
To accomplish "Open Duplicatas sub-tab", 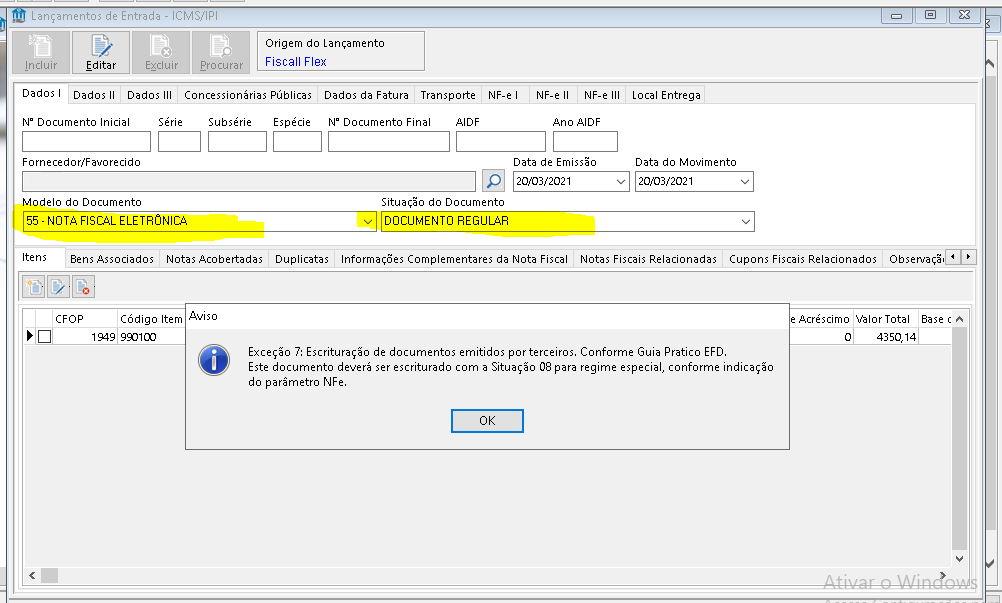I will 302,259.
